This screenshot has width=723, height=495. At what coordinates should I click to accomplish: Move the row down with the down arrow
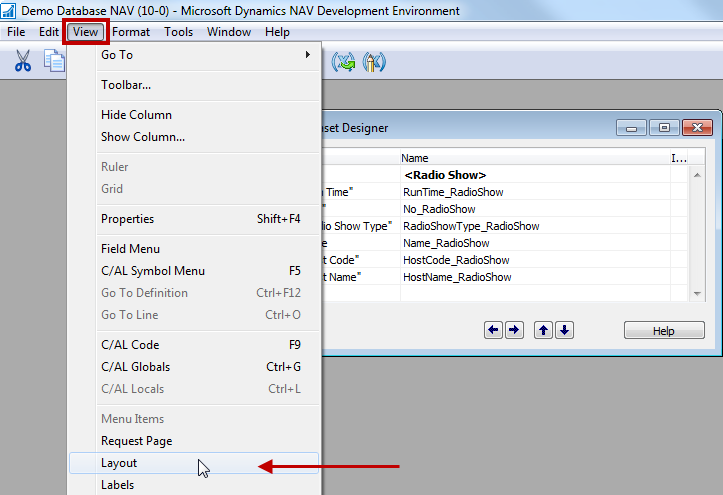[x=564, y=330]
